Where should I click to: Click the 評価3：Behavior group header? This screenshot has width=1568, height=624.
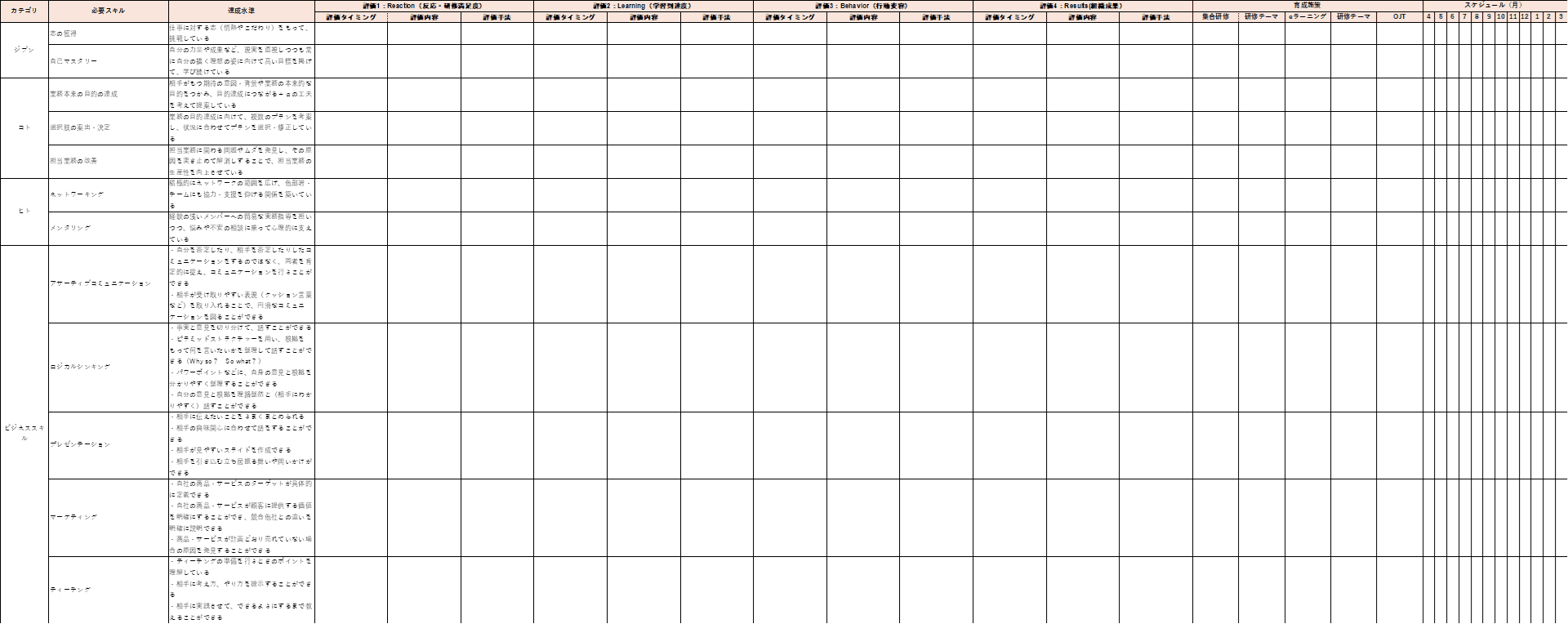863,6
